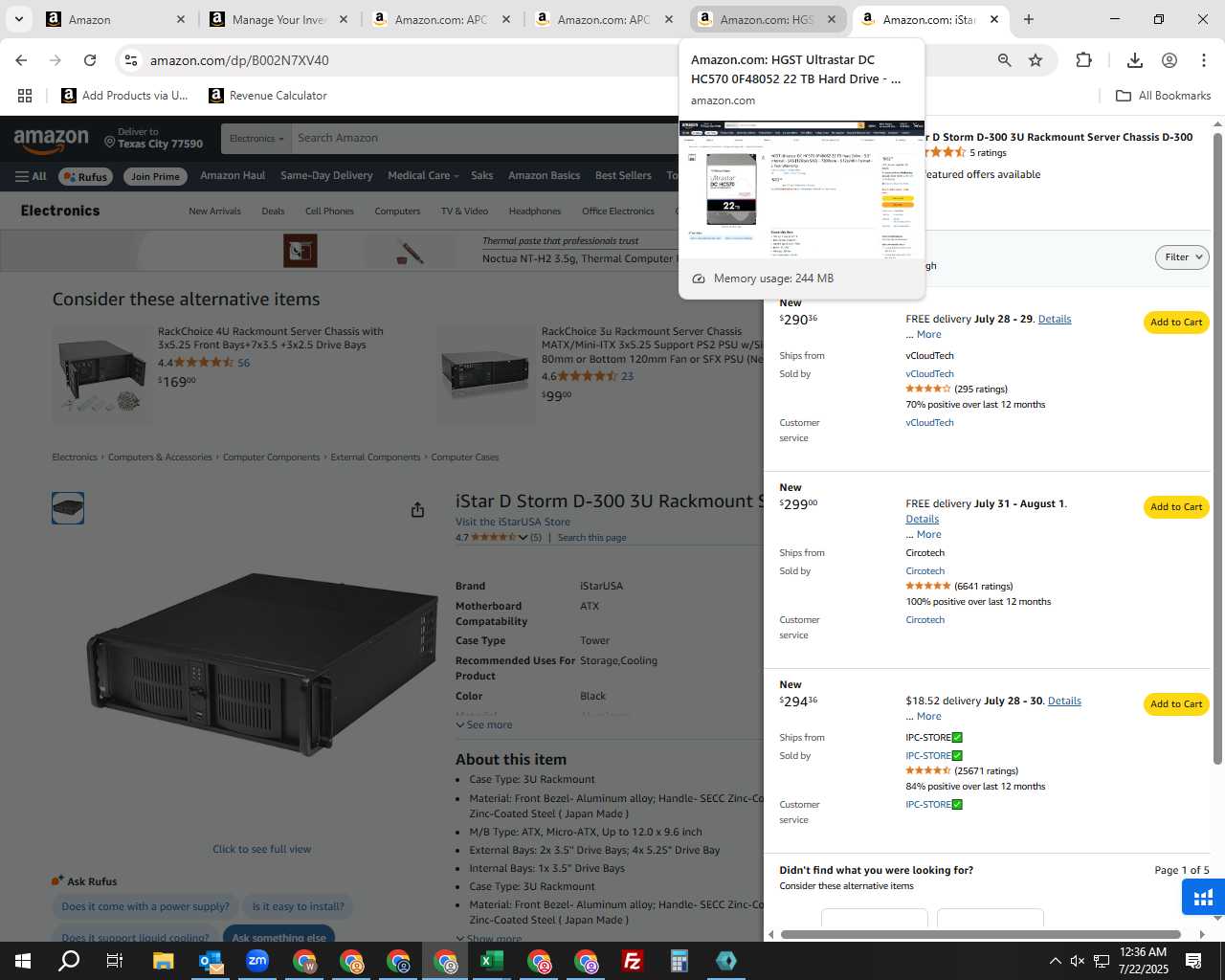
Task: Expand More under the $290.36 offer
Action: (928, 335)
